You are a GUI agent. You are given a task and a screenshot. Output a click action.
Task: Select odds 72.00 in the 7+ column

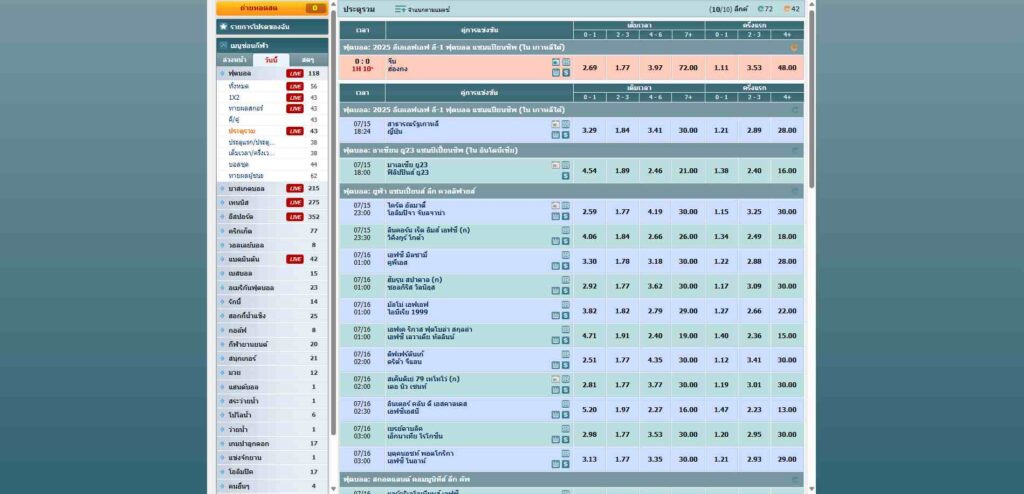point(688,68)
